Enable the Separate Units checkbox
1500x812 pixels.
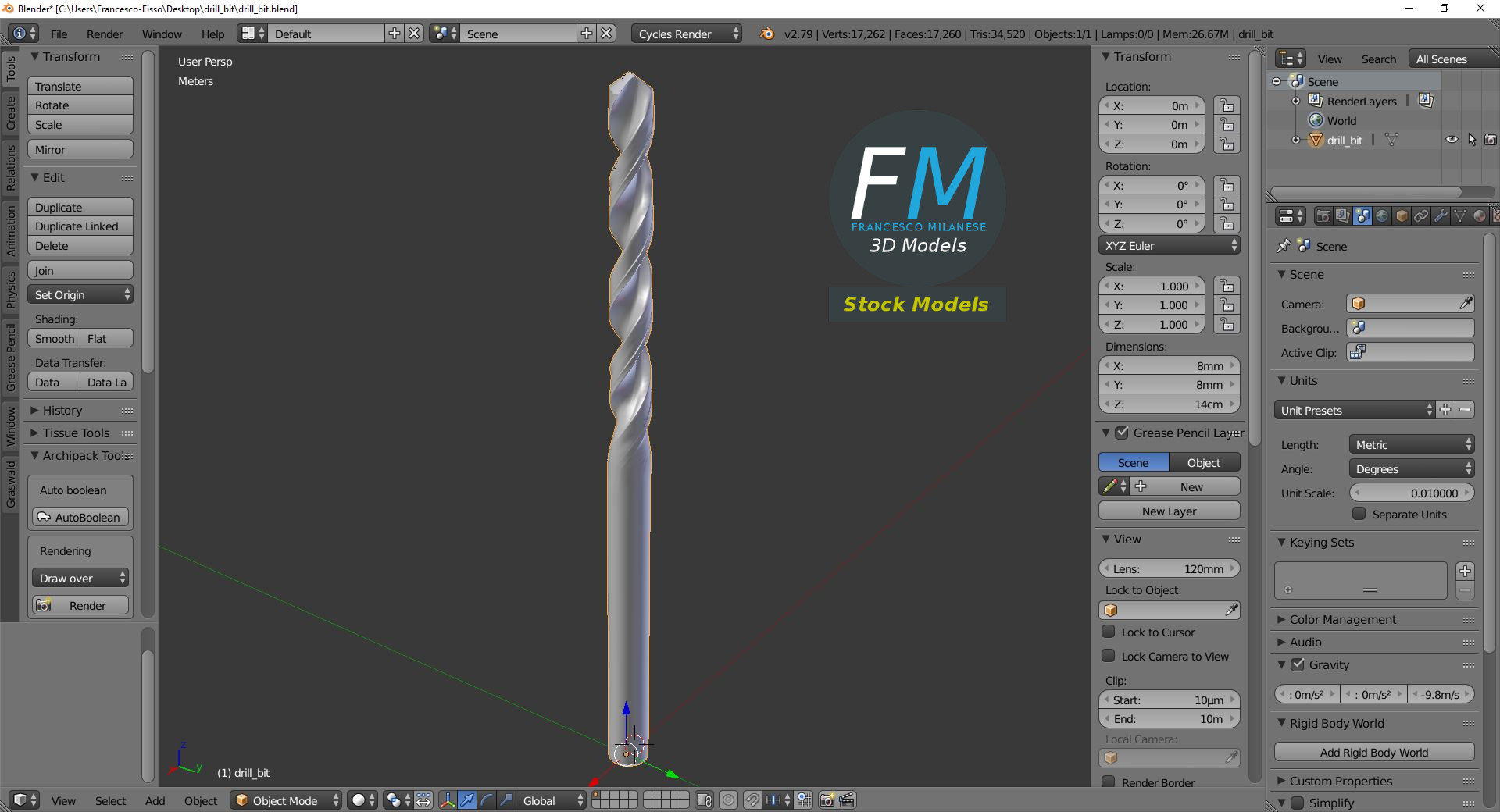tap(1359, 514)
